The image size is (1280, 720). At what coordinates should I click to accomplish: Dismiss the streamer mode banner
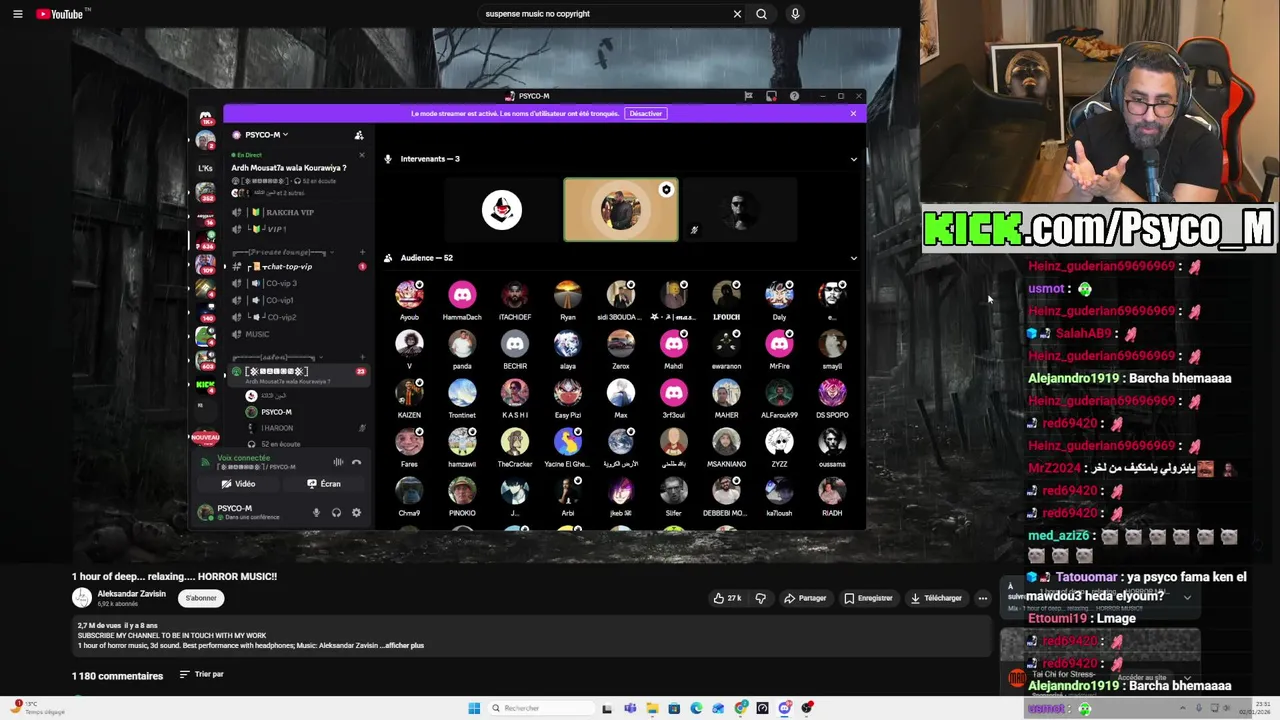pos(853,113)
